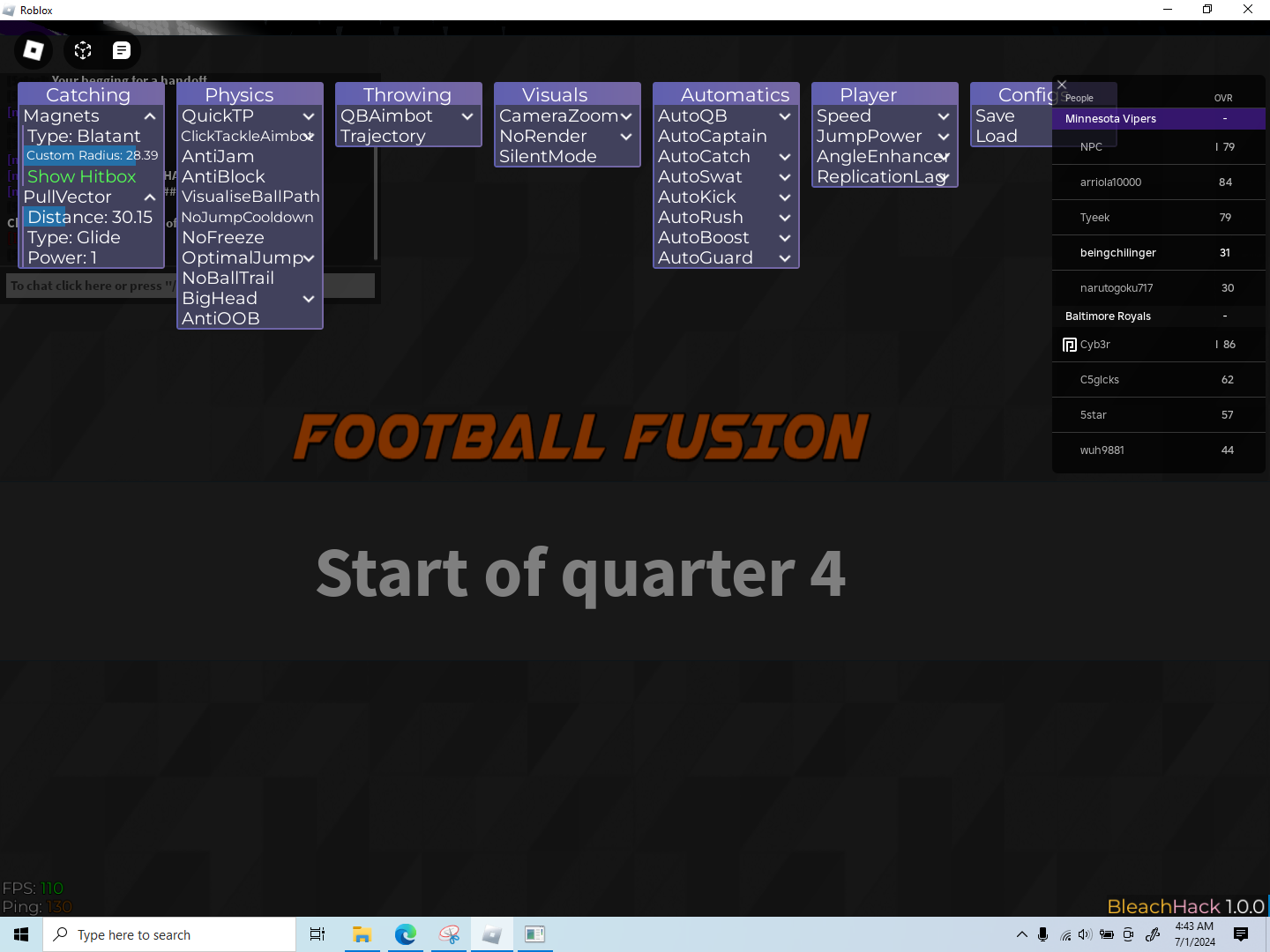
Task: Adjust the PullVector Distance slider
Action: coord(93,217)
